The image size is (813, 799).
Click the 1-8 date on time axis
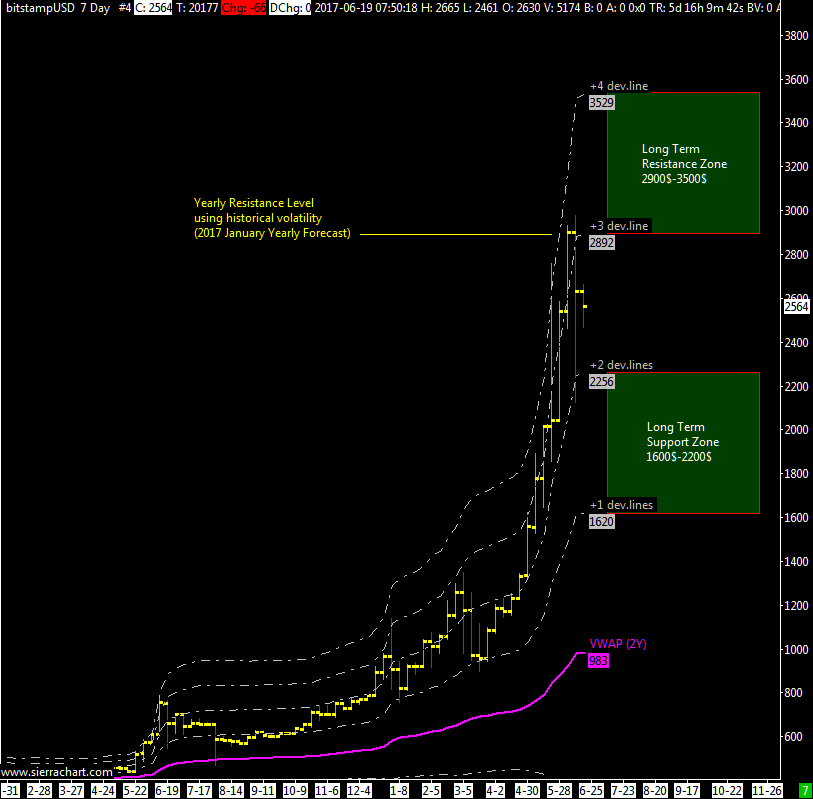(x=398, y=790)
